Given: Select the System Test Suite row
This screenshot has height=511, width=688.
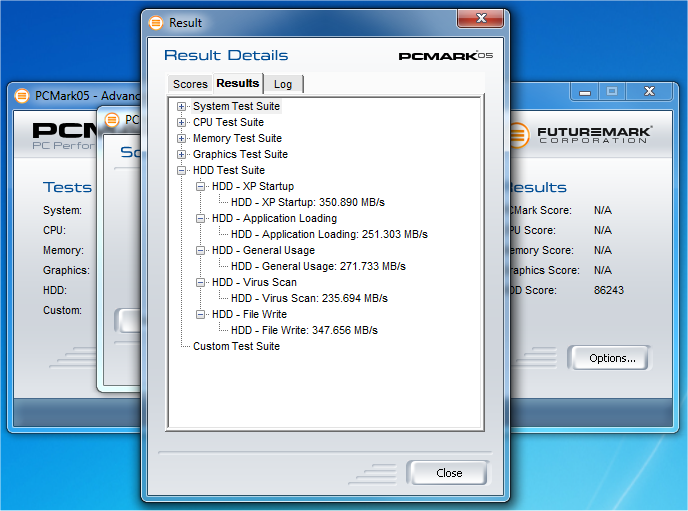Looking at the screenshot, I should (236, 107).
